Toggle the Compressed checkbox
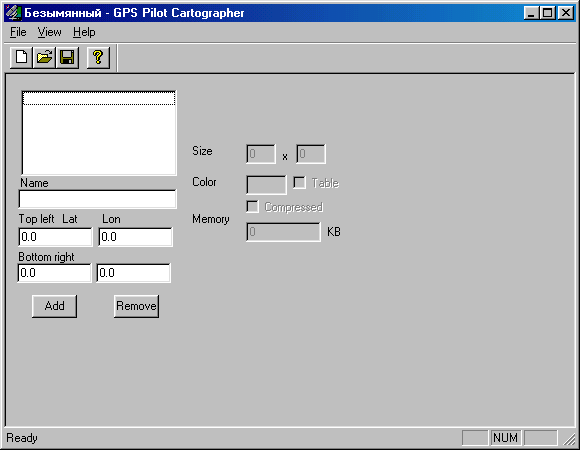This screenshot has width=580, height=450. coord(252,207)
